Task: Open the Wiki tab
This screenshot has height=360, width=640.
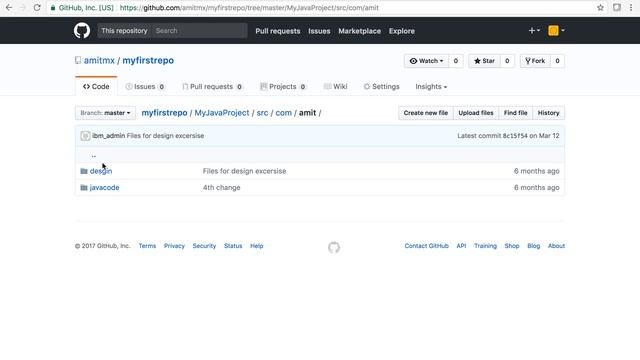Action: [x=336, y=87]
